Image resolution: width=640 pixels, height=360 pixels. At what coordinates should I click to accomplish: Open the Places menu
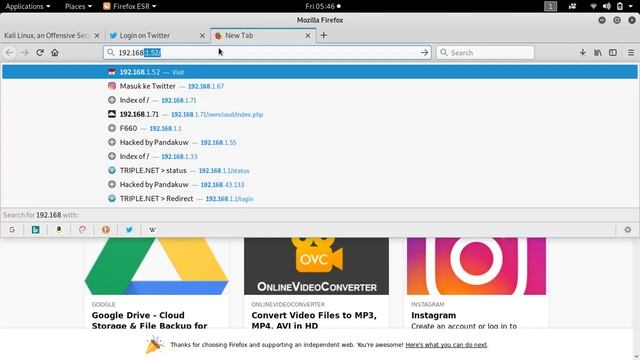(x=78, y=6)
